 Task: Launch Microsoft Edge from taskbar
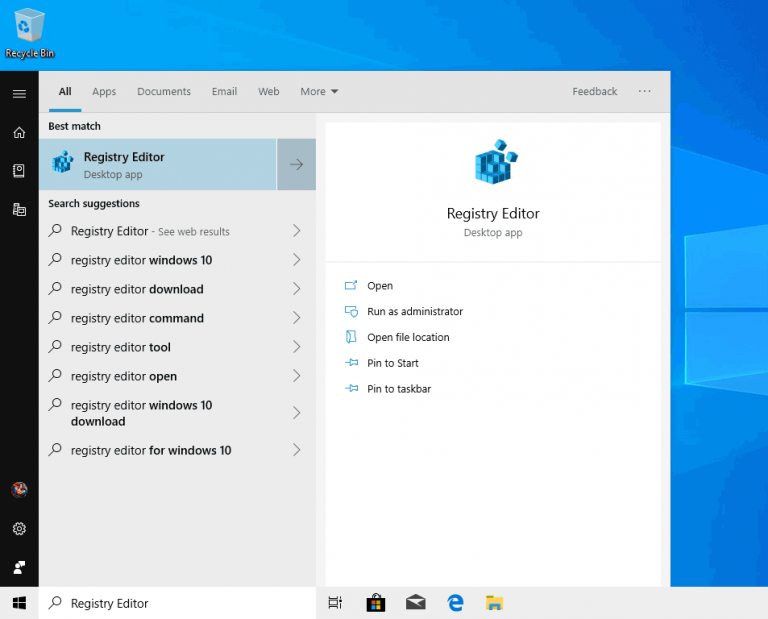455,603
